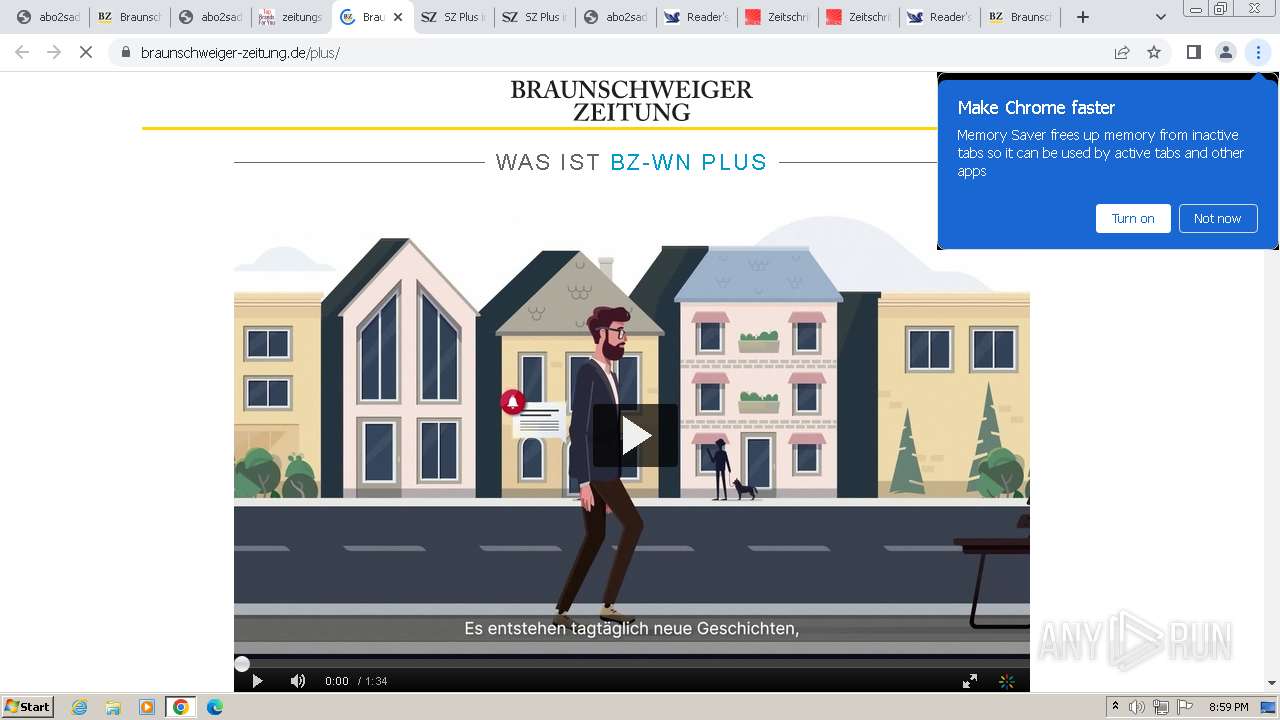Launch Microsoft Edge from taskbar

[214, 707]
